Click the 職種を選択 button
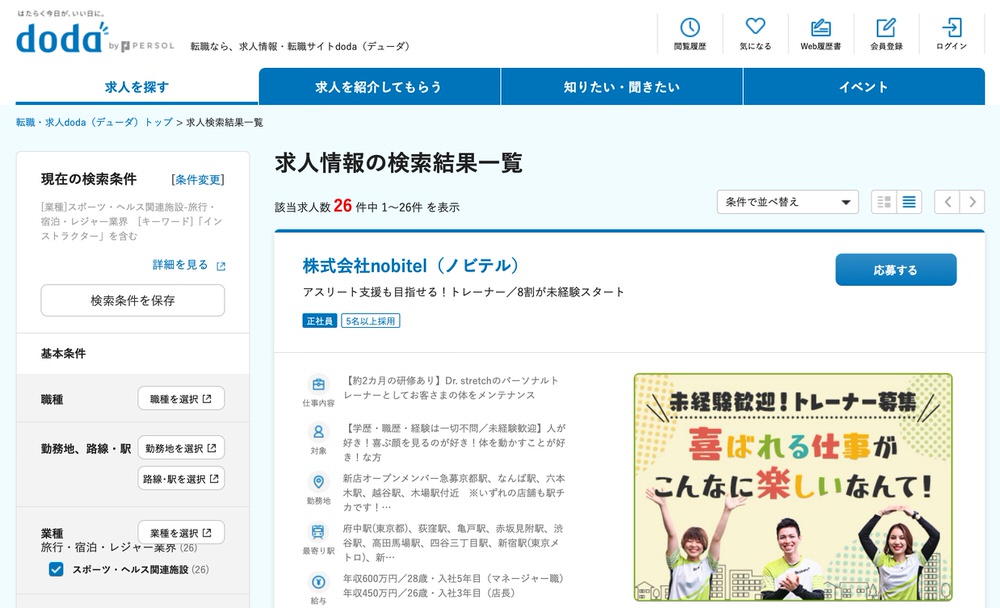Viewport: 1000px width, 608px height. [x=181, y=399]
